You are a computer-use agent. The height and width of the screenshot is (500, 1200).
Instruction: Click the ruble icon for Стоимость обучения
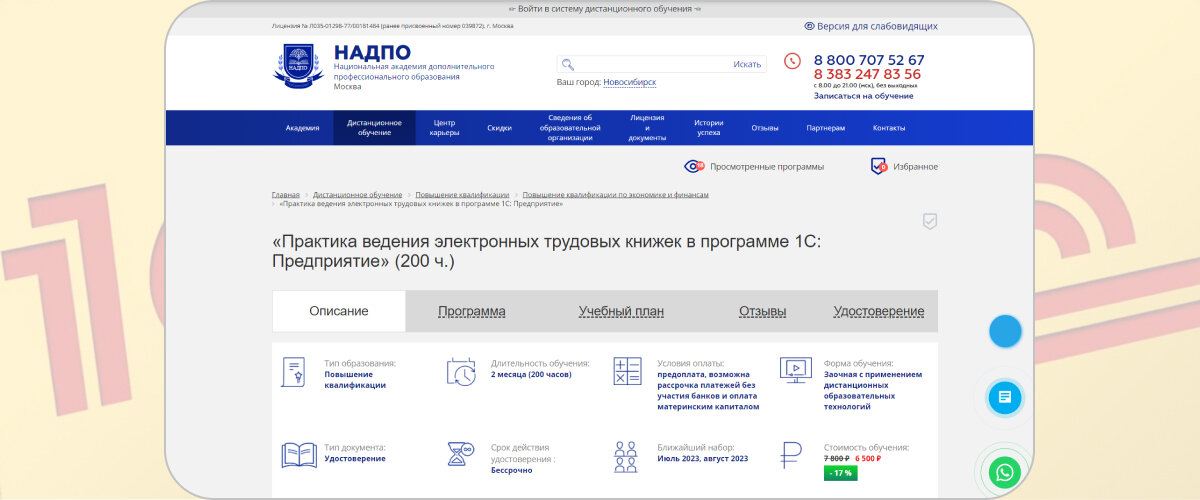click(x=793, y=456)
